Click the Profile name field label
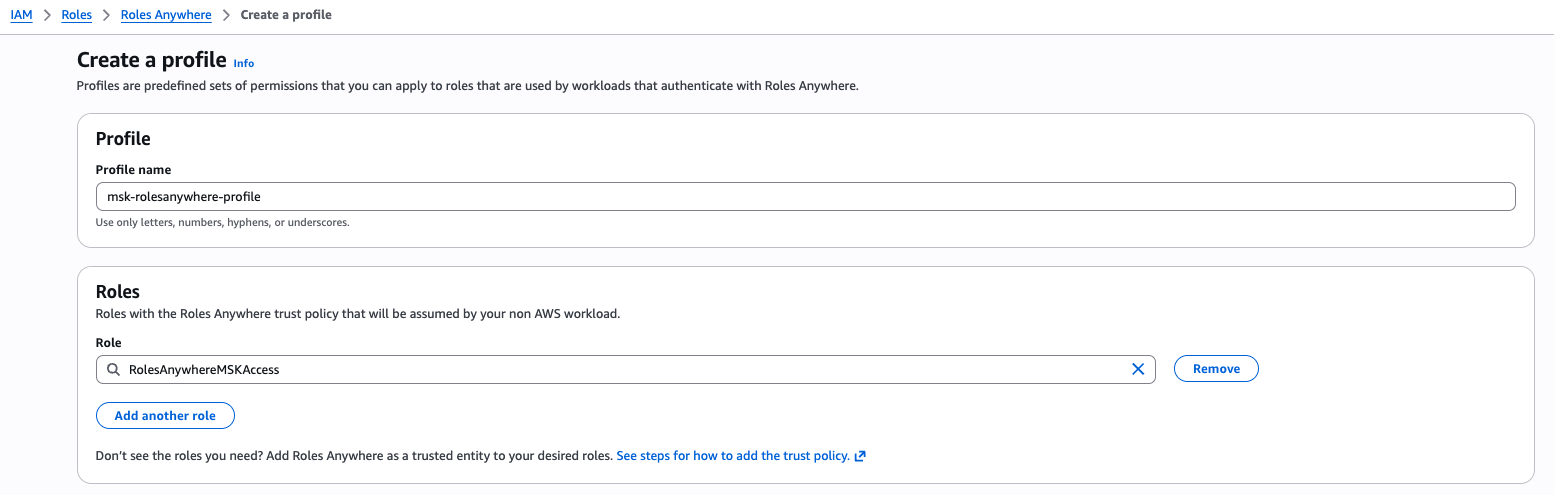Viewport: 1554px width, 495px height. [133, 170]
